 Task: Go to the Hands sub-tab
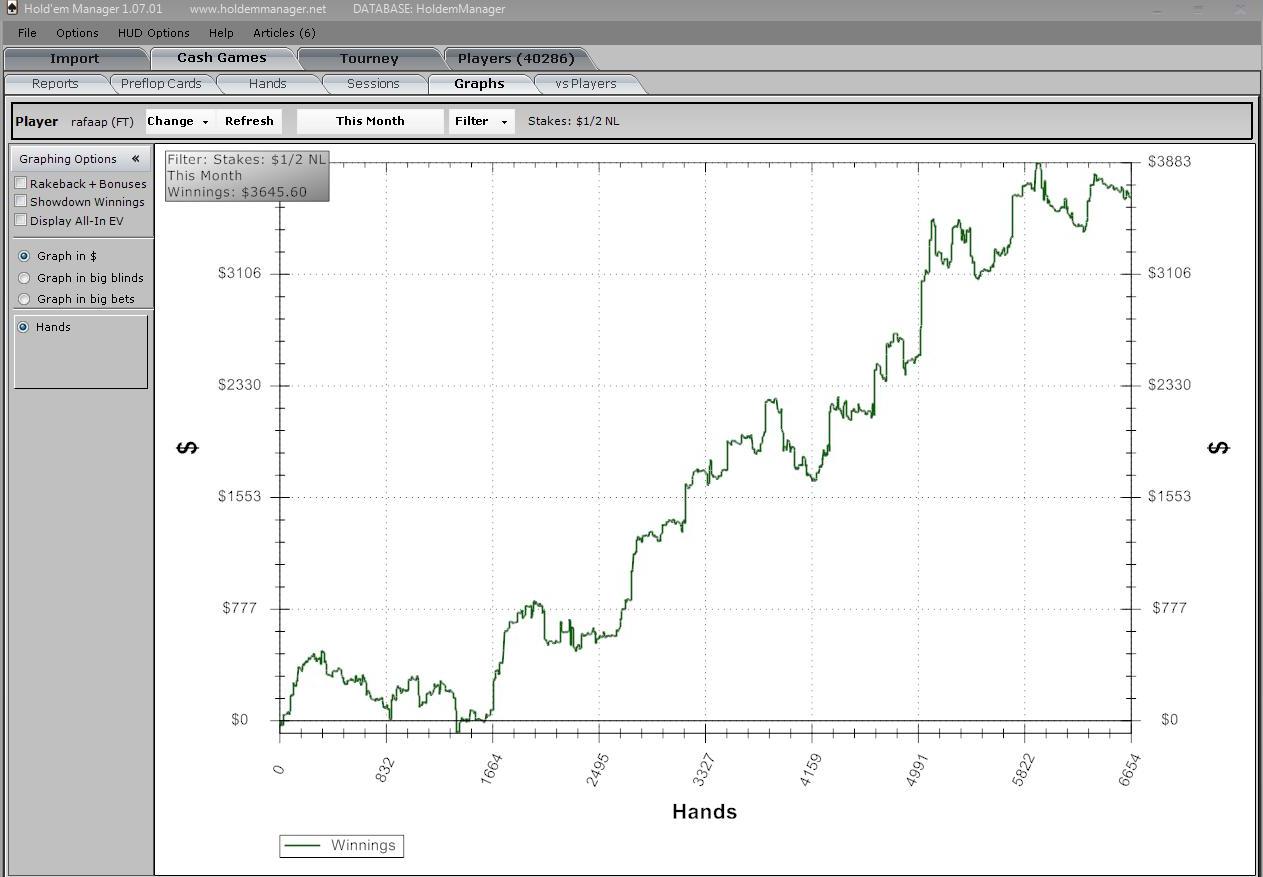tap(267, 84)
